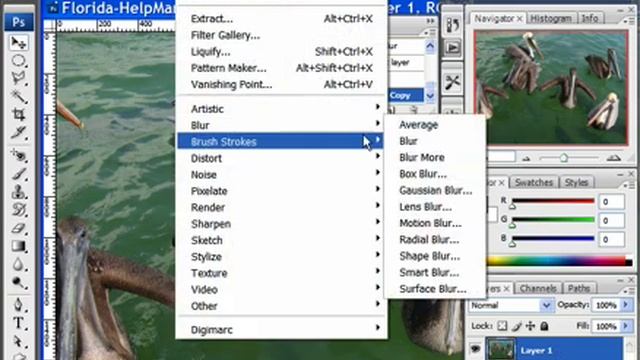Viewport: 640px width, 360px height.
Task: Select the Dodge tool
Action: [x=18, y=282]
